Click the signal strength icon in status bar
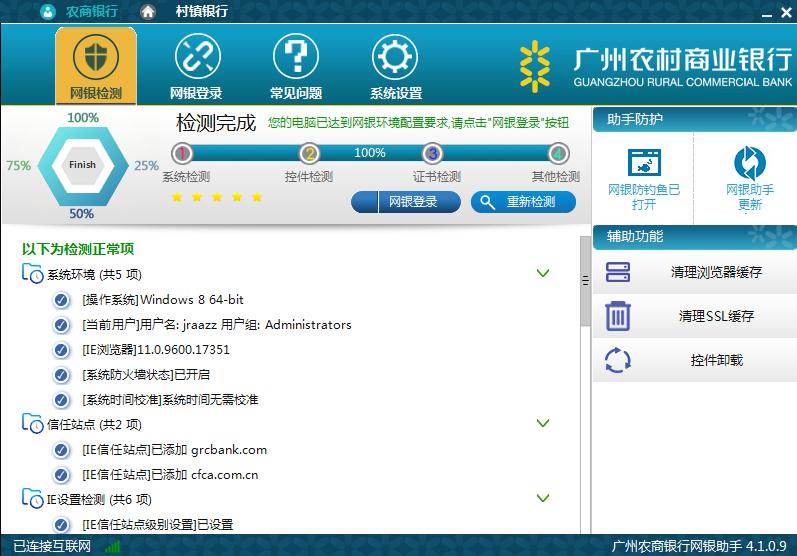The width and height of the screenshot is (797, 556). coord(113,547)
